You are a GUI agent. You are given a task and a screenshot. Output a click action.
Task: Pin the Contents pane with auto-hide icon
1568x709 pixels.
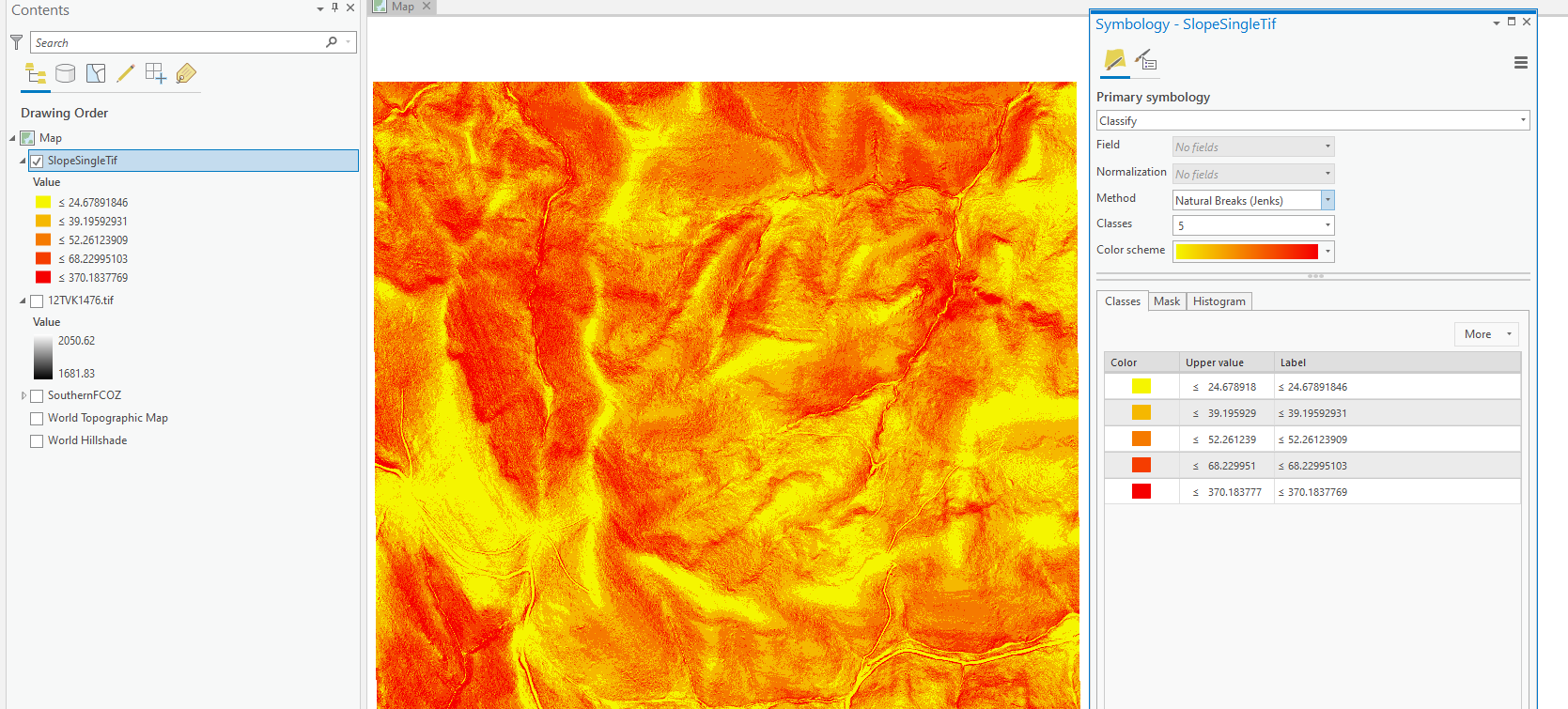pyautogui.click(x=334, y=8)
